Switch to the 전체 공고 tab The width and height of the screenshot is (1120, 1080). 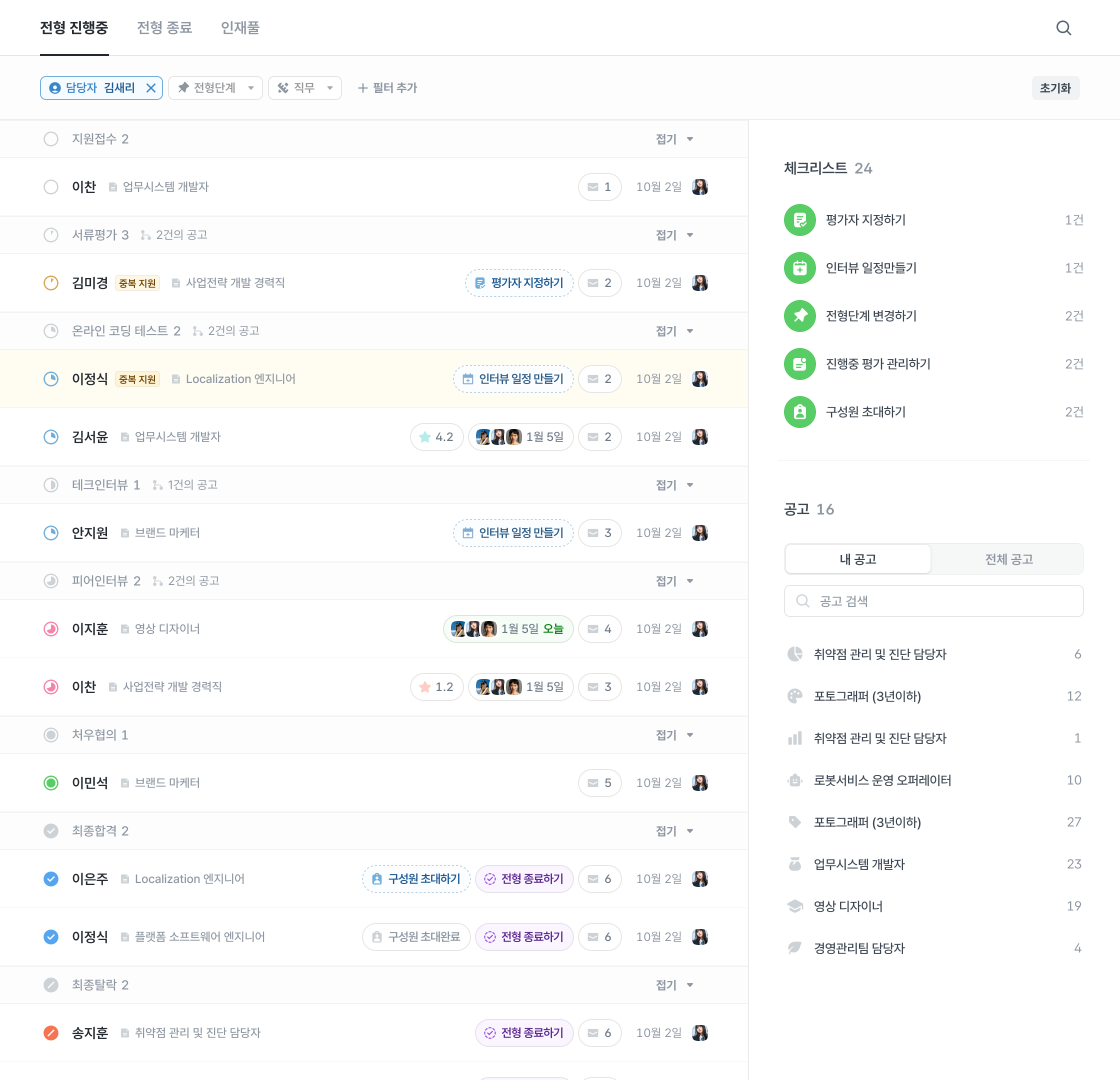(x=1008, y=559)
